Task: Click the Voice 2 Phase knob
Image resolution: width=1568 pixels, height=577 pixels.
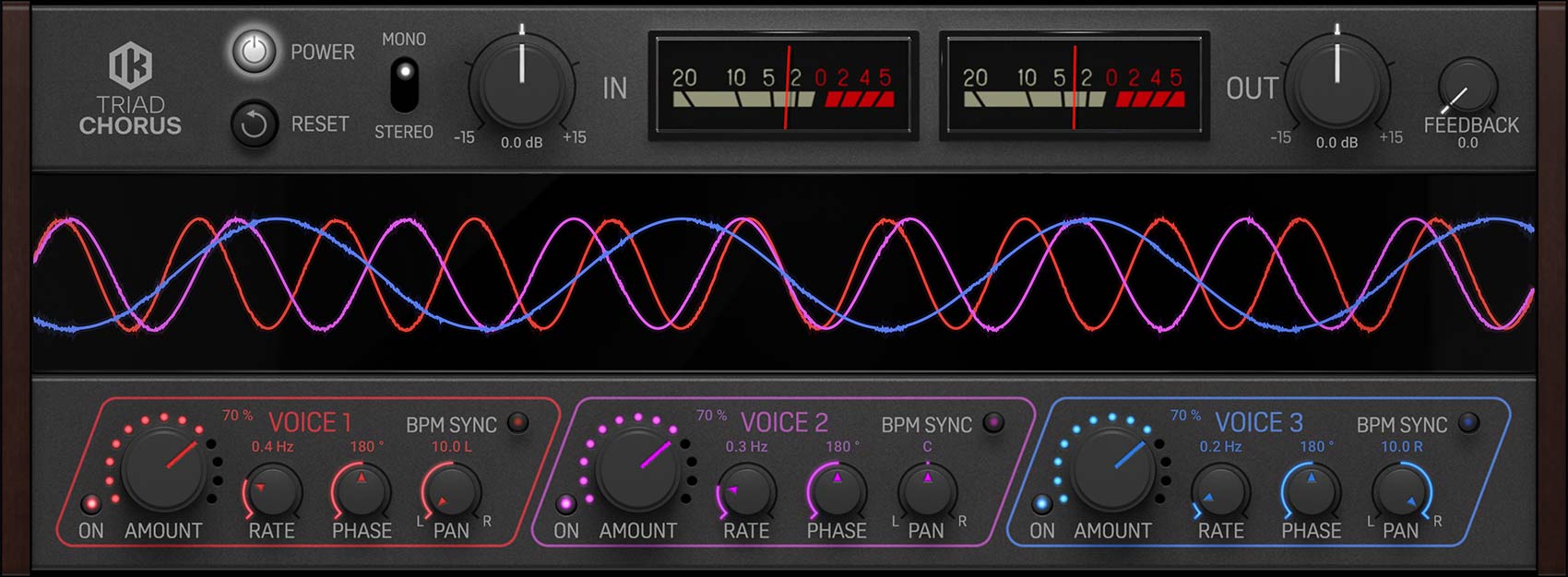Action: (837, 491)
